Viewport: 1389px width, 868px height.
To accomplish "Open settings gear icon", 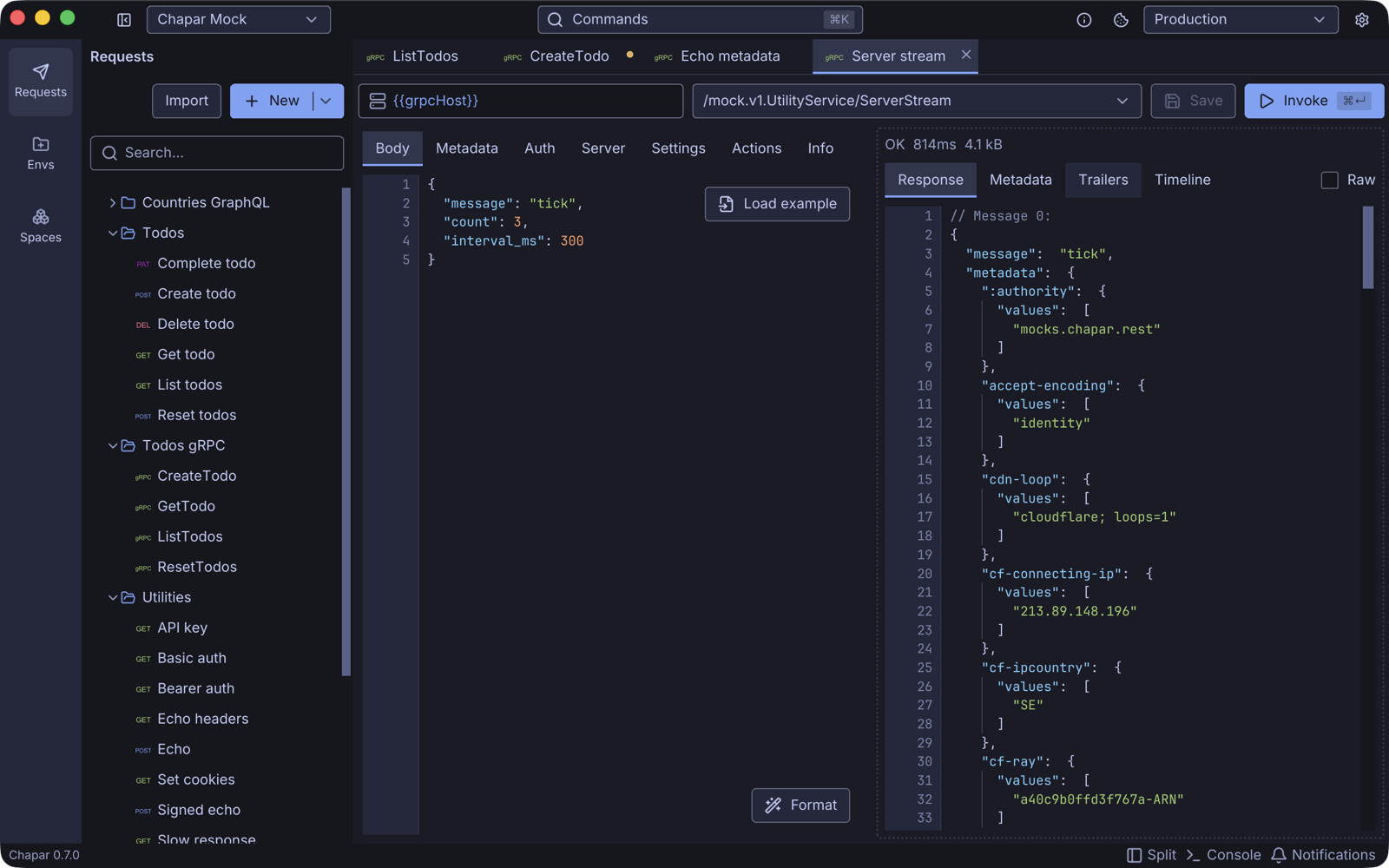I will coord(1362,19).
